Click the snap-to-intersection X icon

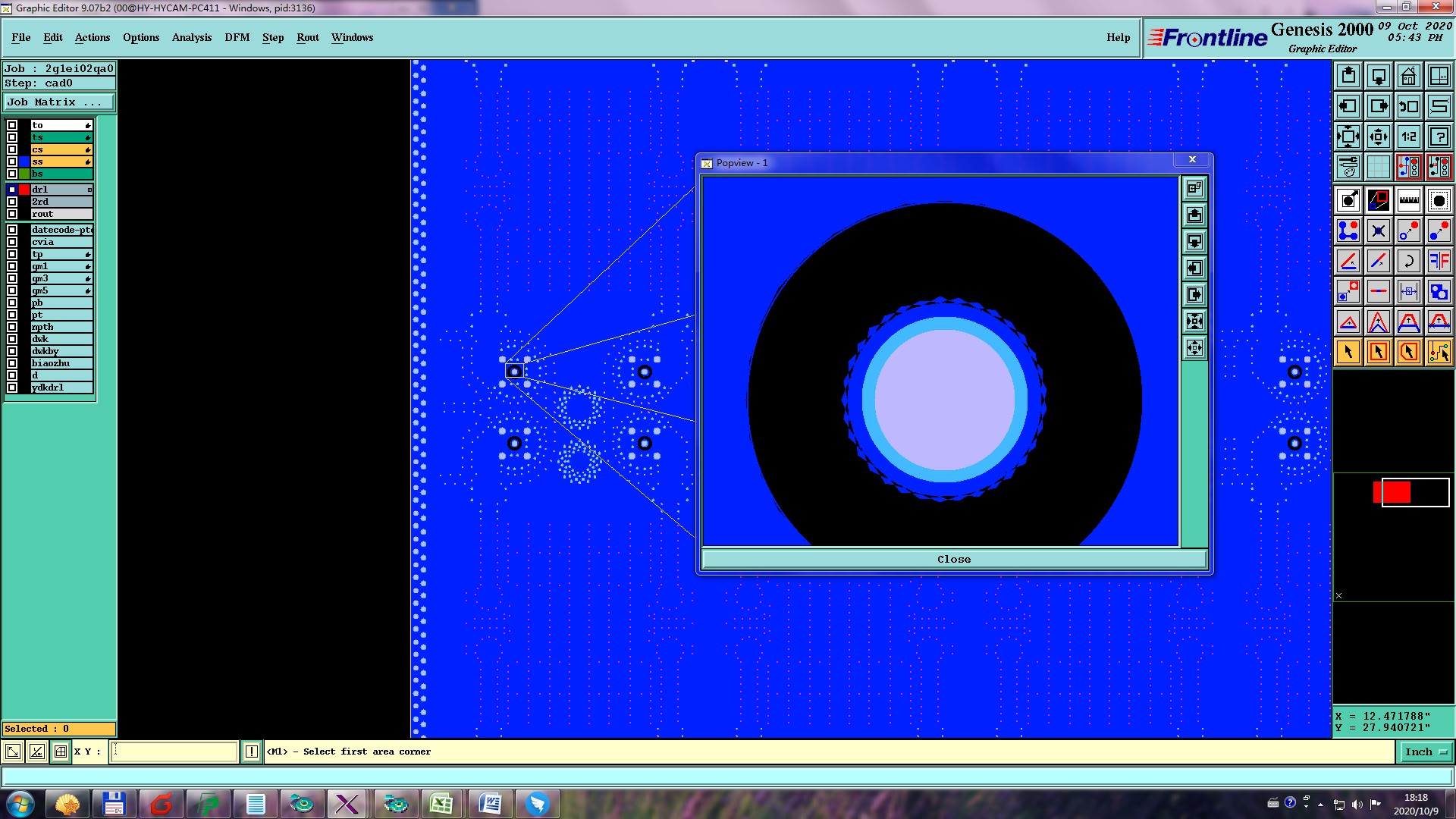(x=1378, y=231)
